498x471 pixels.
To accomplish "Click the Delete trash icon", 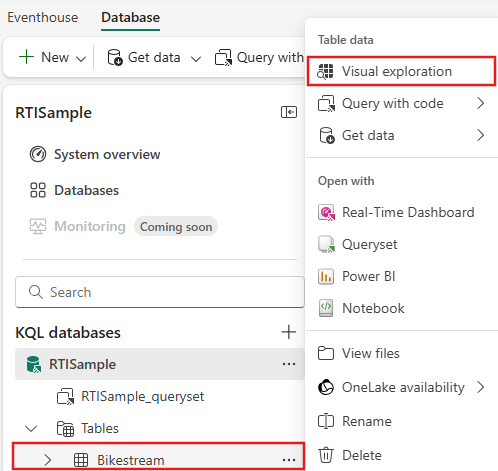I will (x=326, y=455).
